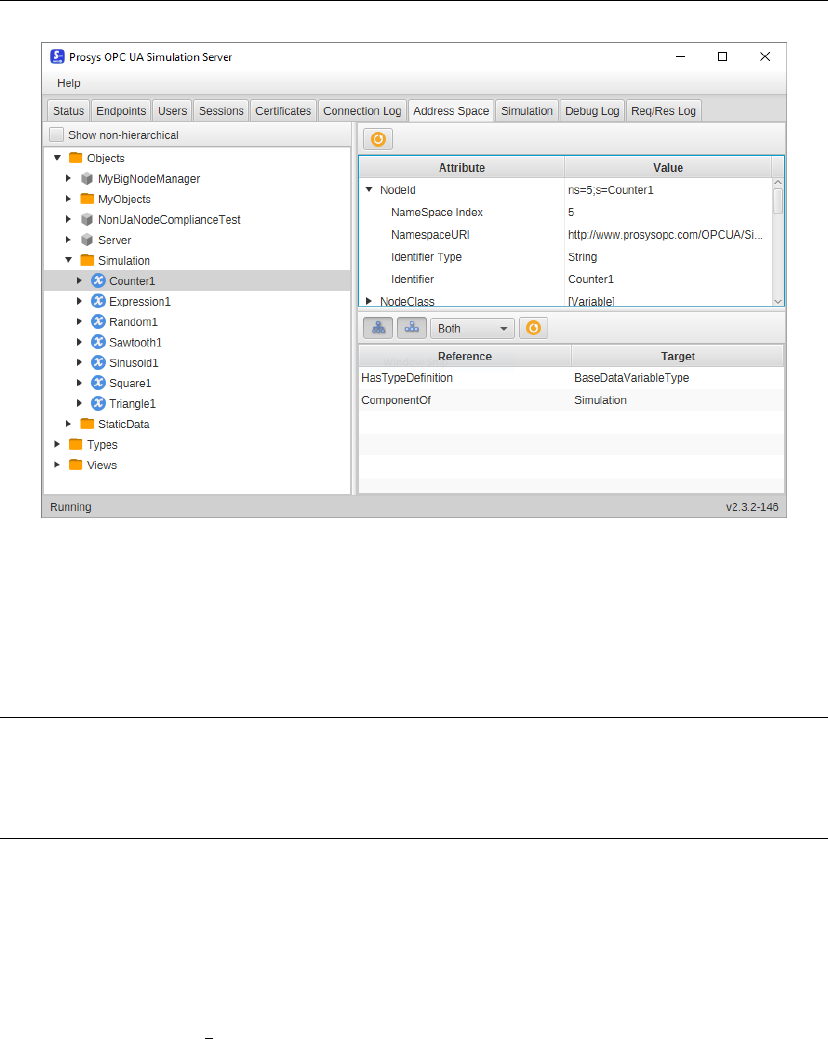Click the Running status text
Screen dimensions: 828x1039
click(x=71, y=507)
